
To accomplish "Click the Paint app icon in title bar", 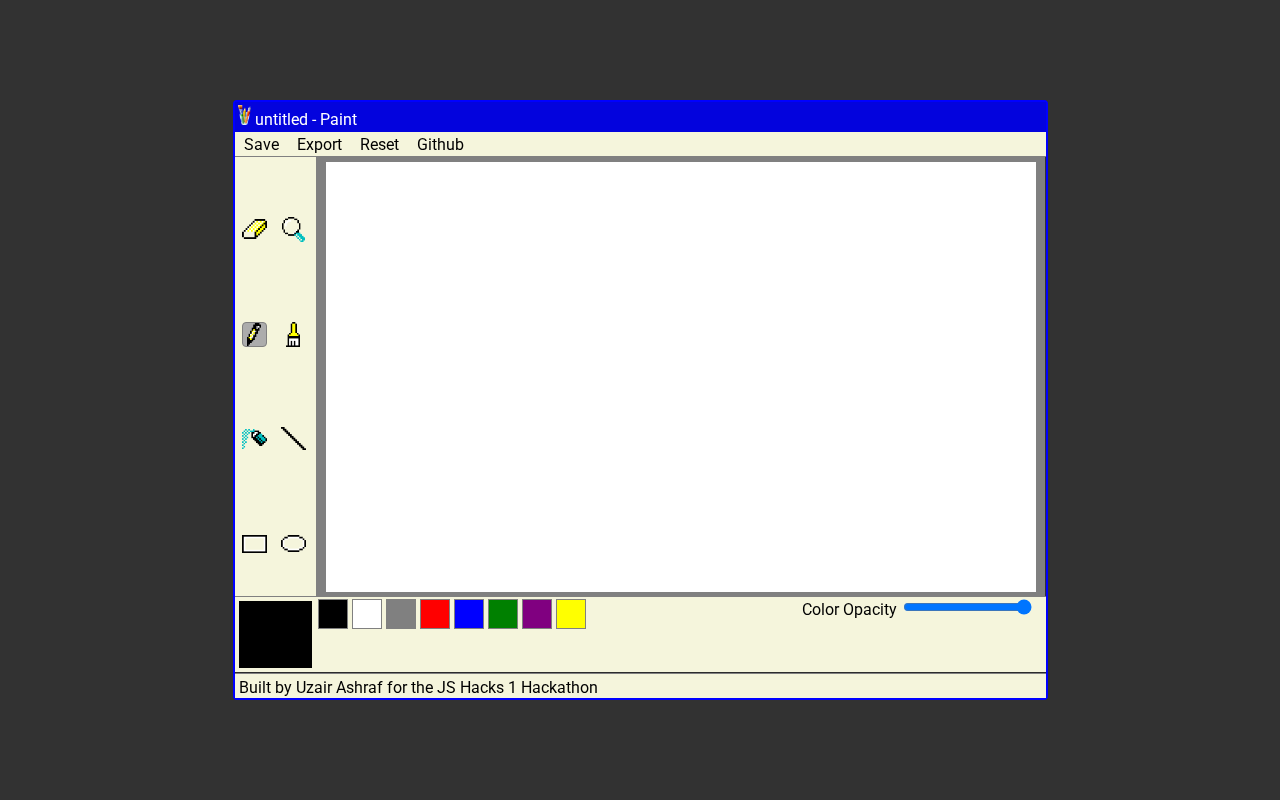I will click(x=244, y=116).
